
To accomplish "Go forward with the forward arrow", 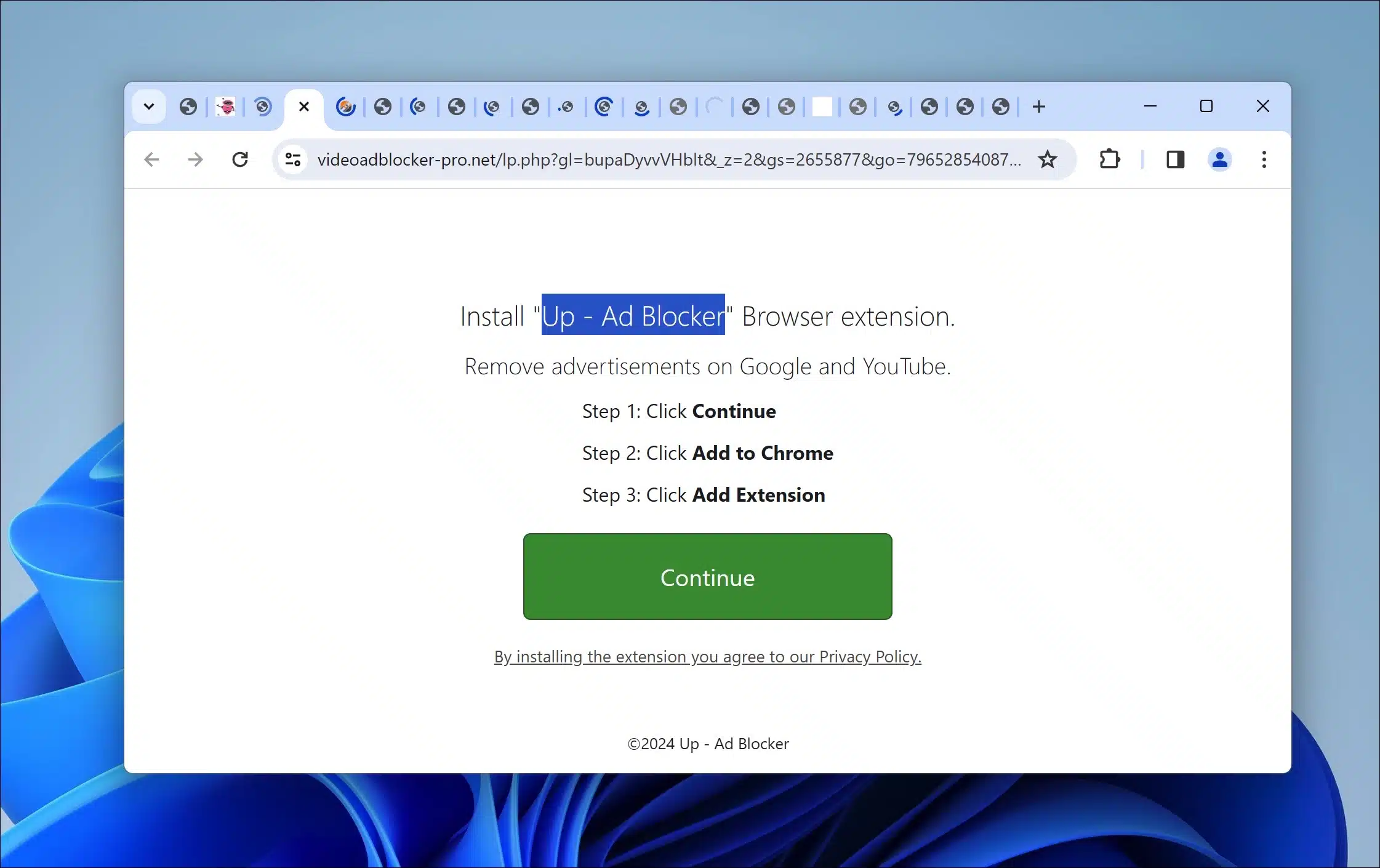I will pos(195,160).
